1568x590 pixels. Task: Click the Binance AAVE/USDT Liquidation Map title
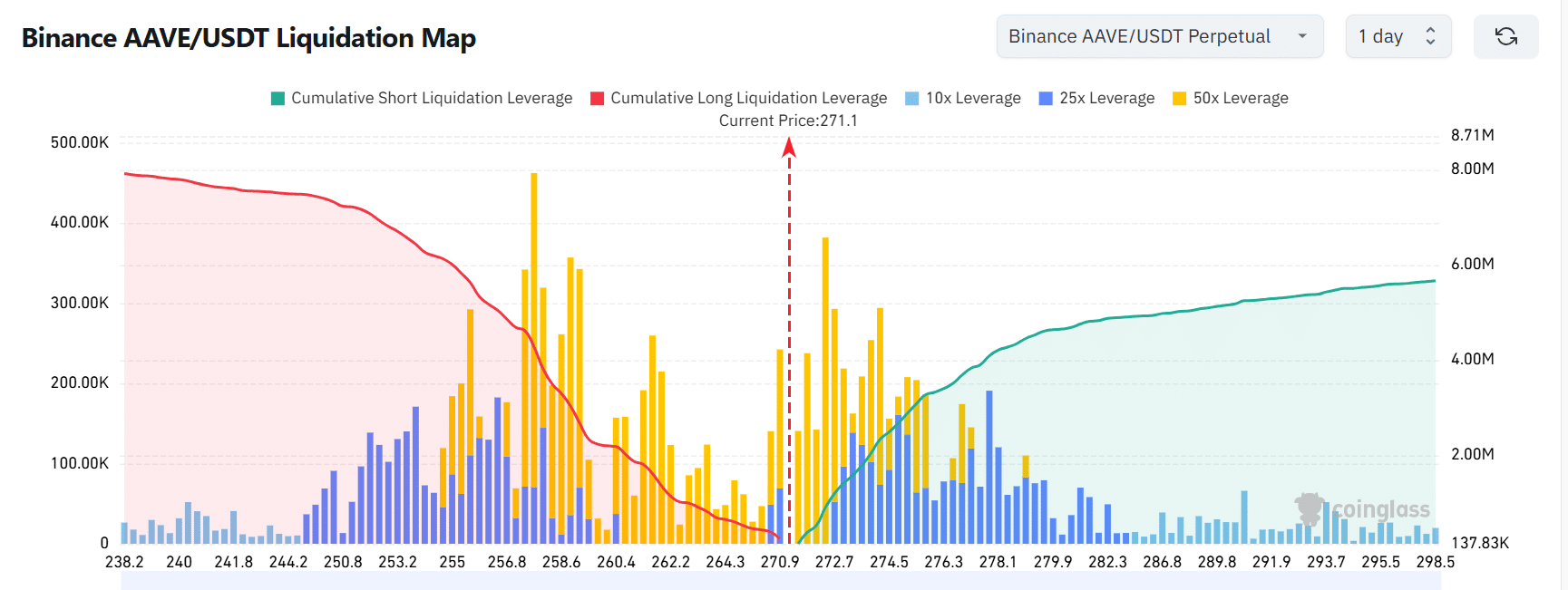point(248,38)
